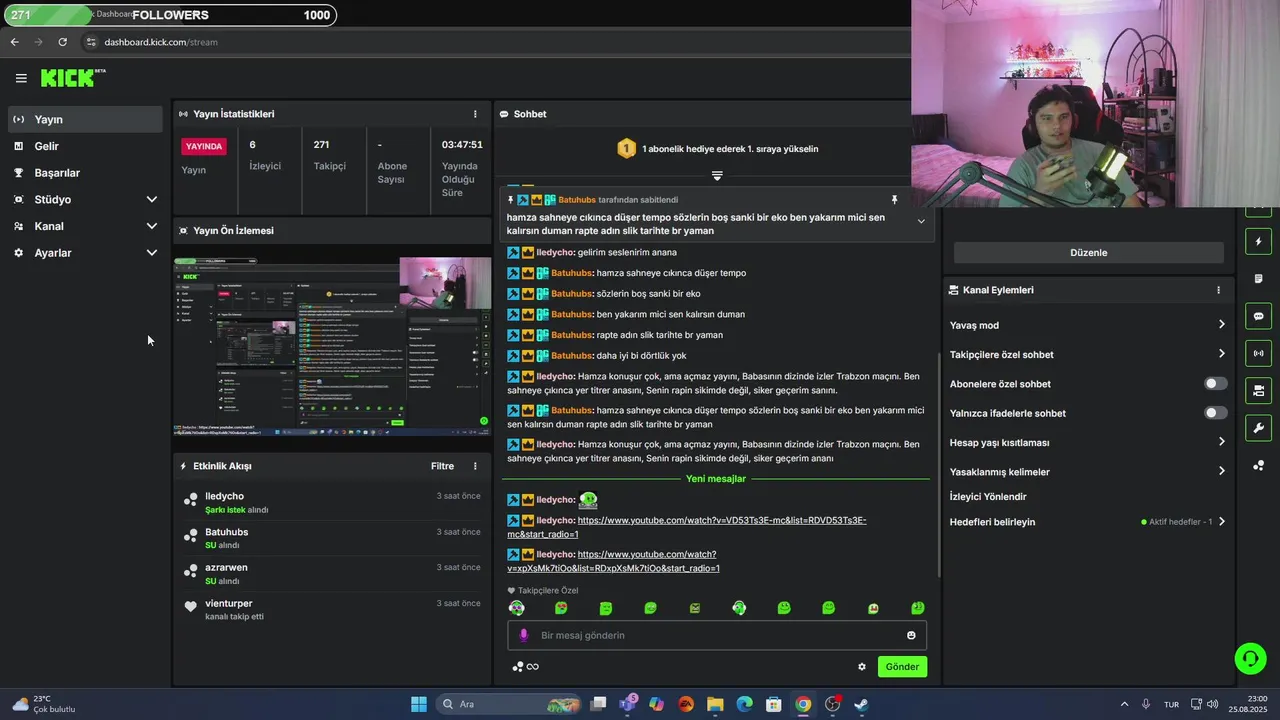This screenshot has width=1280, height=720.
Task: Expand Kanal in the sidebar
Action: [x=85, y=226]
